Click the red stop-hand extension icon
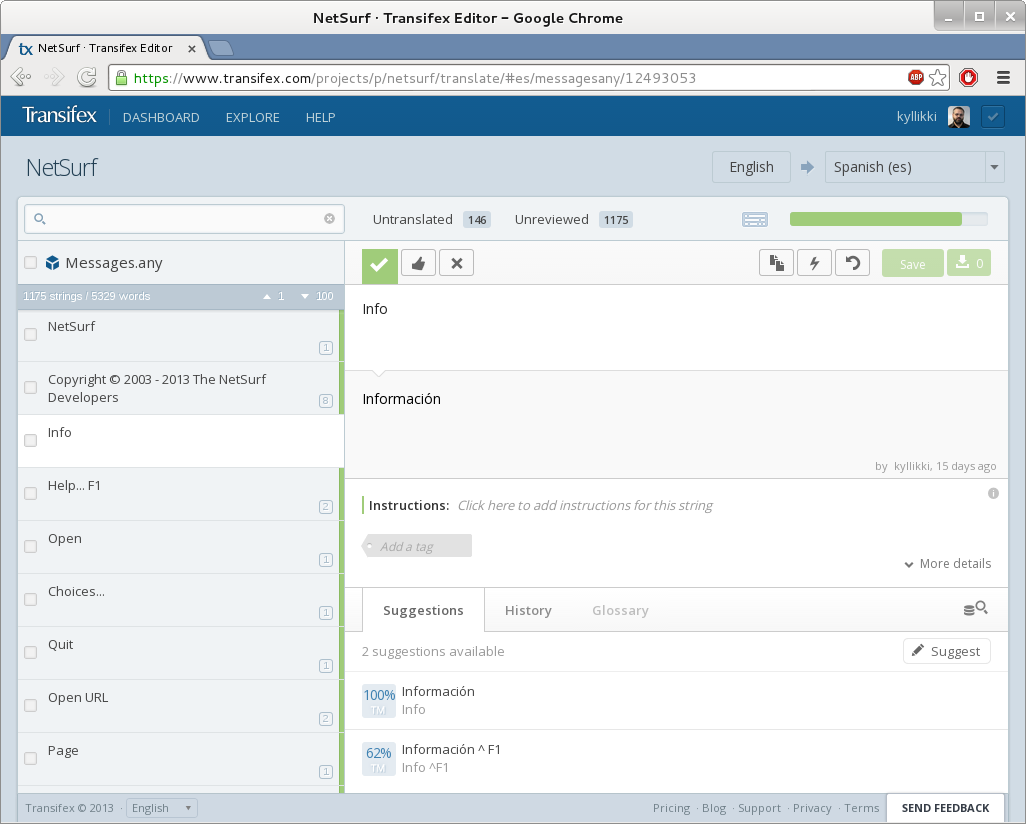1026x824 pixels. (x=968, y=78)
